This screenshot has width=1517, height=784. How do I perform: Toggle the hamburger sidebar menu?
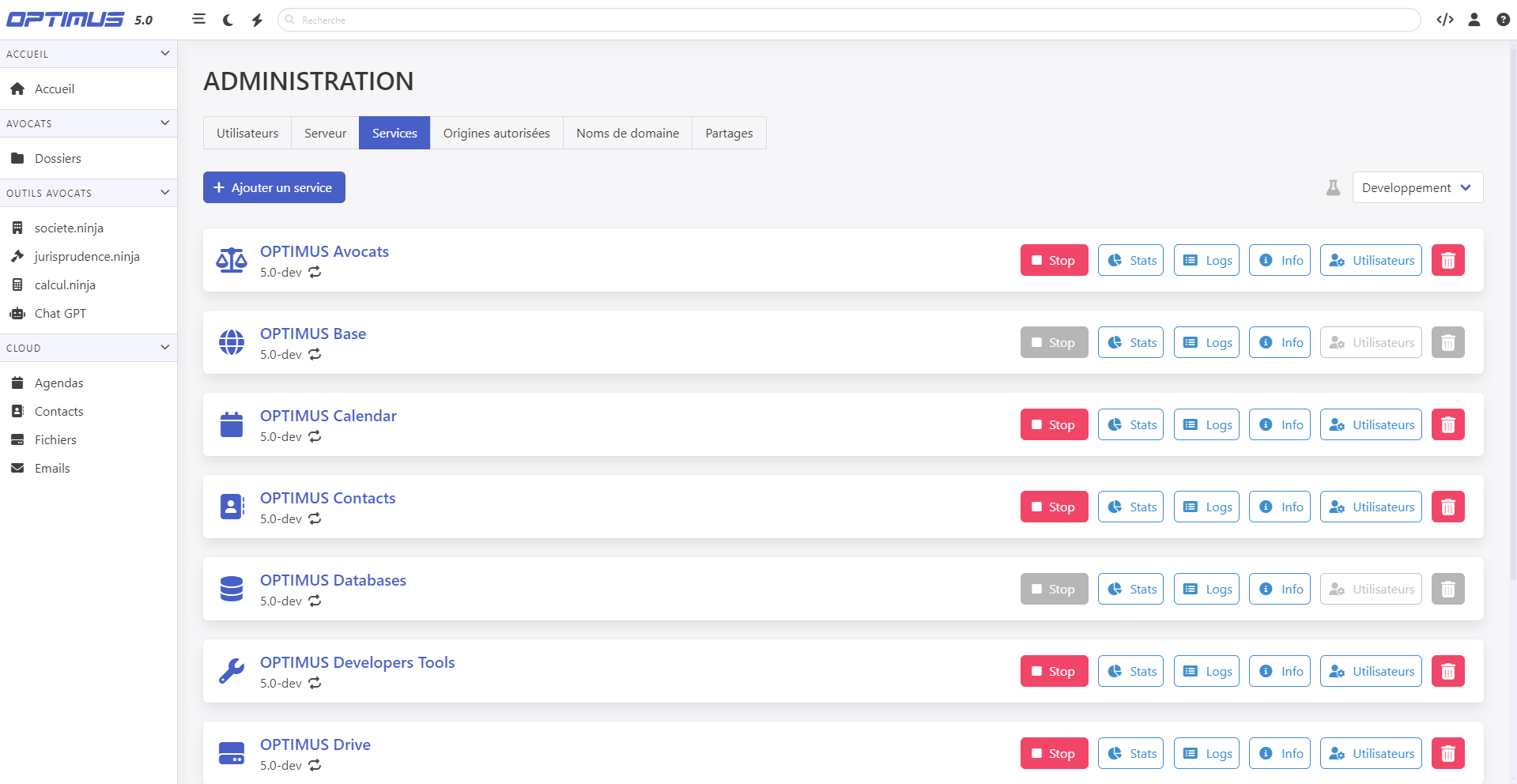(199, 19)
